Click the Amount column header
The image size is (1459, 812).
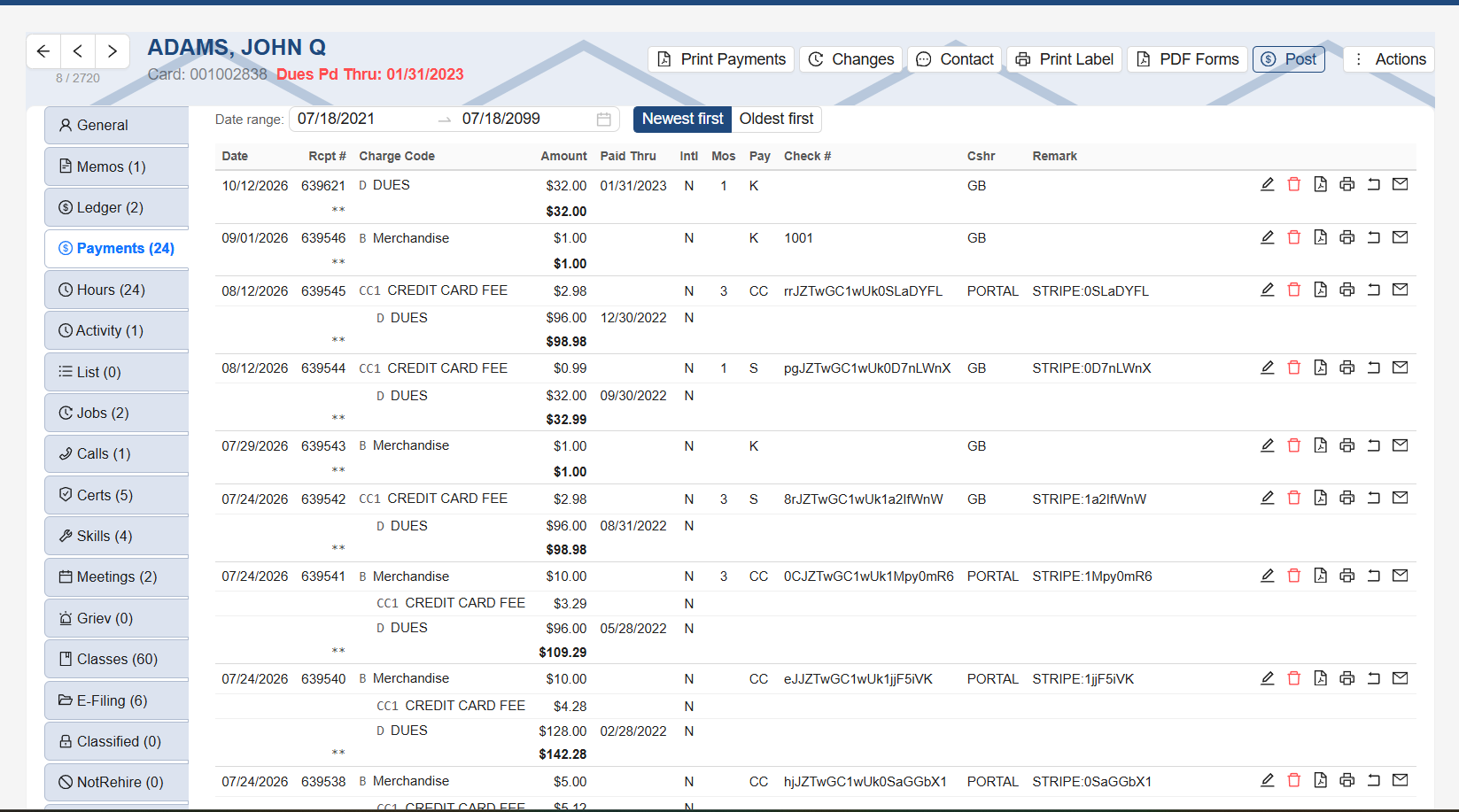pos(564,156)
